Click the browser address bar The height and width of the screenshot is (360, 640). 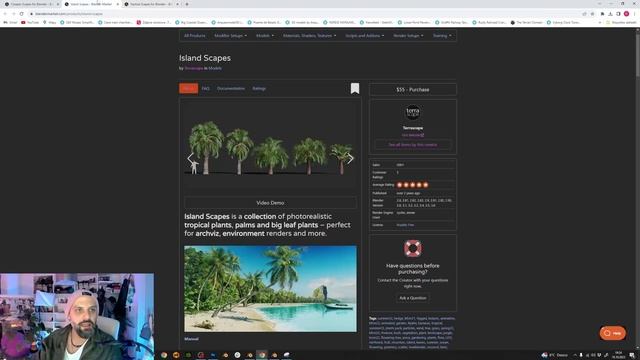pyautogui.click(x=306, y=13)
